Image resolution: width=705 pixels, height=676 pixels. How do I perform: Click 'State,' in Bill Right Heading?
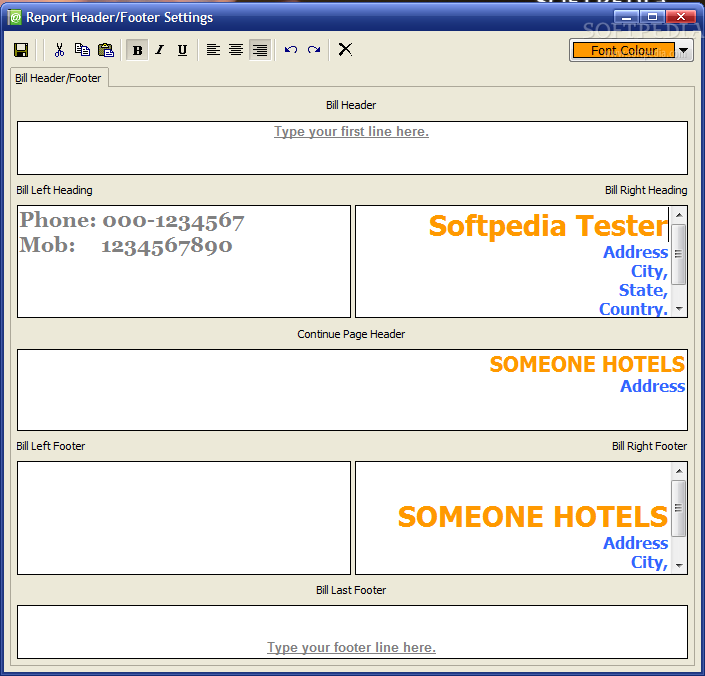click(x=643, y=290)
